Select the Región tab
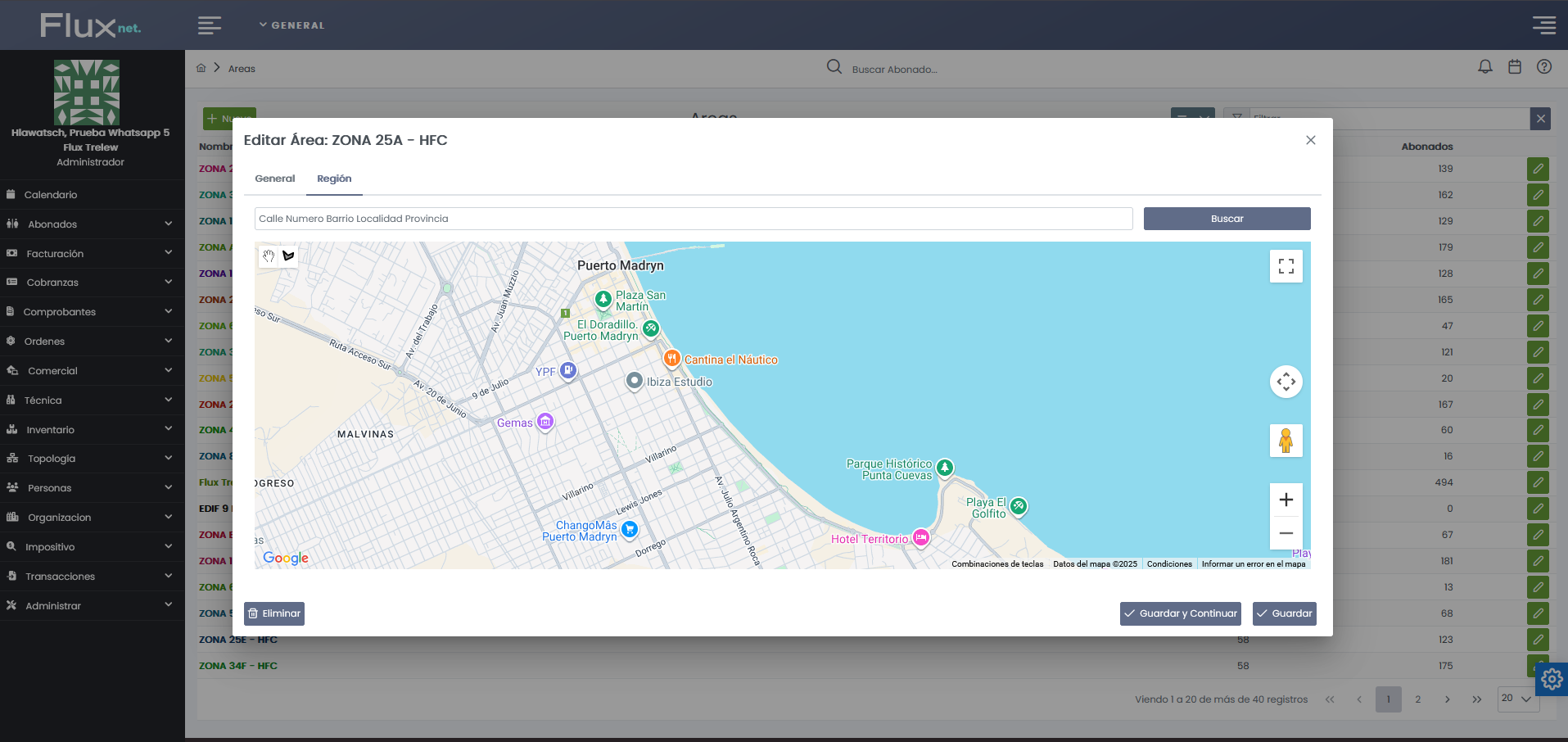The image size is (1568, 742). [x=334, y=179]
